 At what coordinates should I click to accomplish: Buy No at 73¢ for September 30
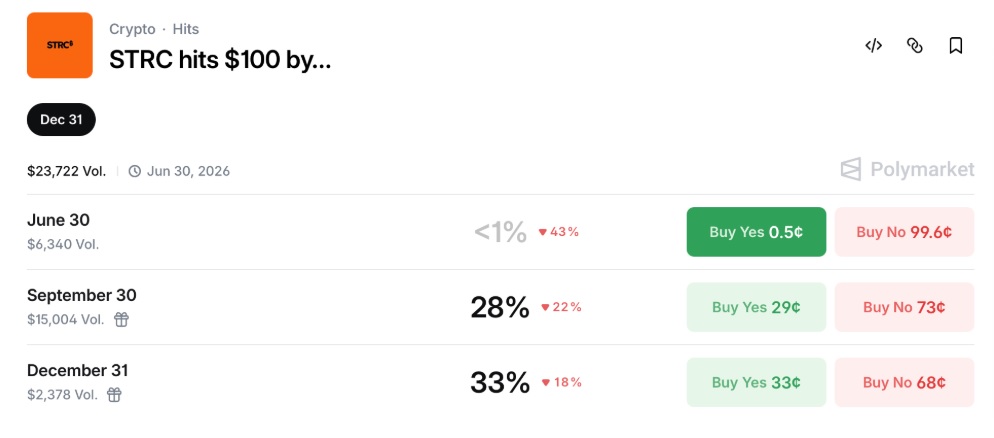click(904, 307)
